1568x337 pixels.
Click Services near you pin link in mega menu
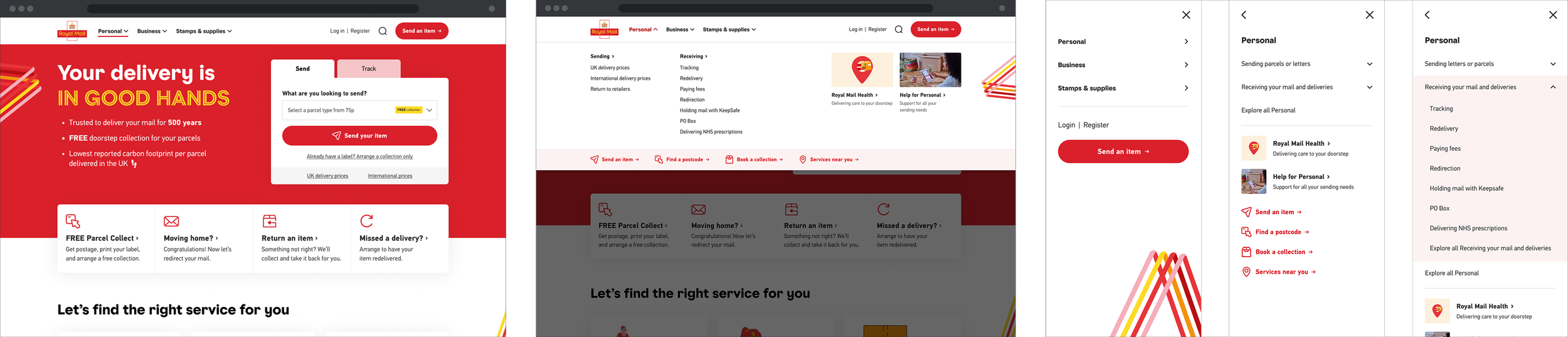point(829,159)
